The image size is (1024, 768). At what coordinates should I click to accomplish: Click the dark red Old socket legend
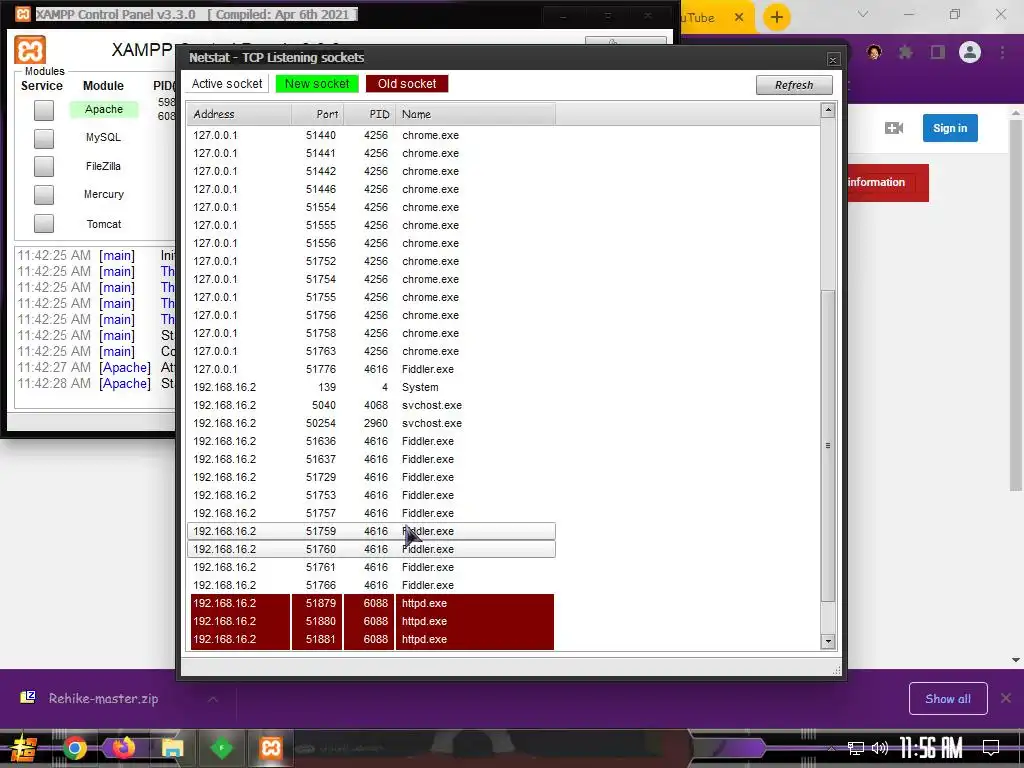(x=407, y=84)
